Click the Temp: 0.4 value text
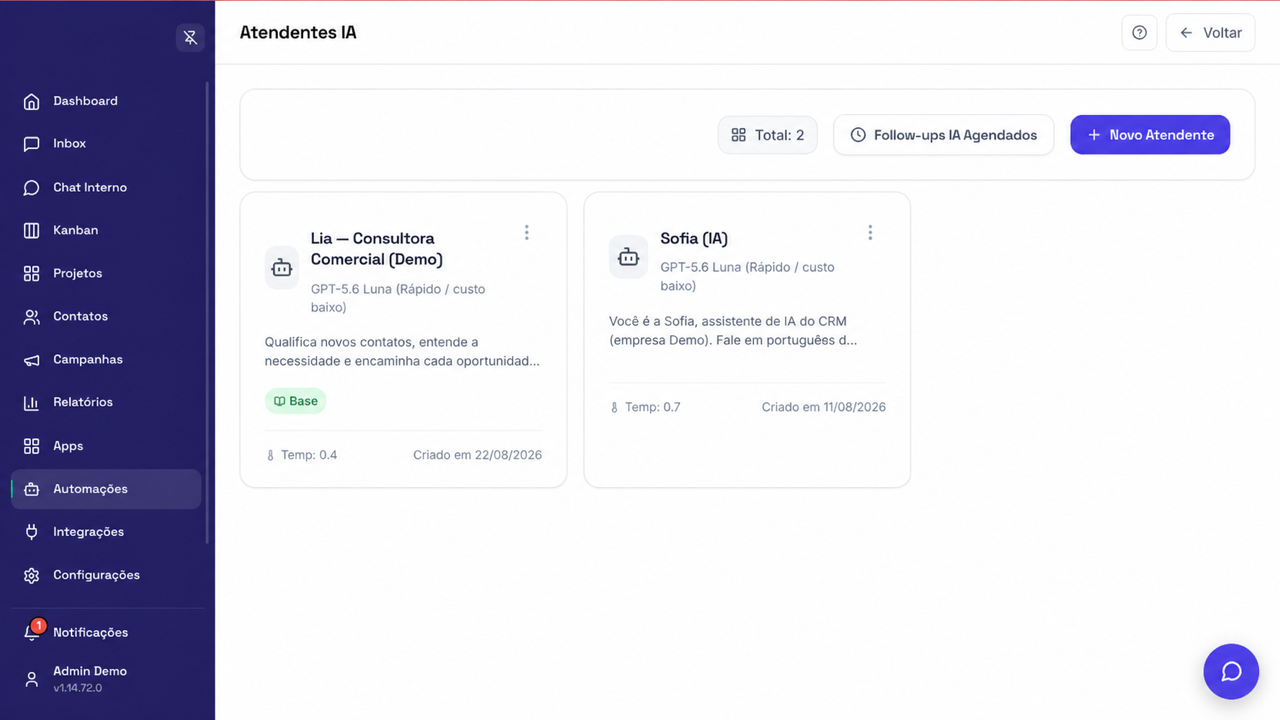This screenshot has width=1280, height=720. tap(309, 455)
